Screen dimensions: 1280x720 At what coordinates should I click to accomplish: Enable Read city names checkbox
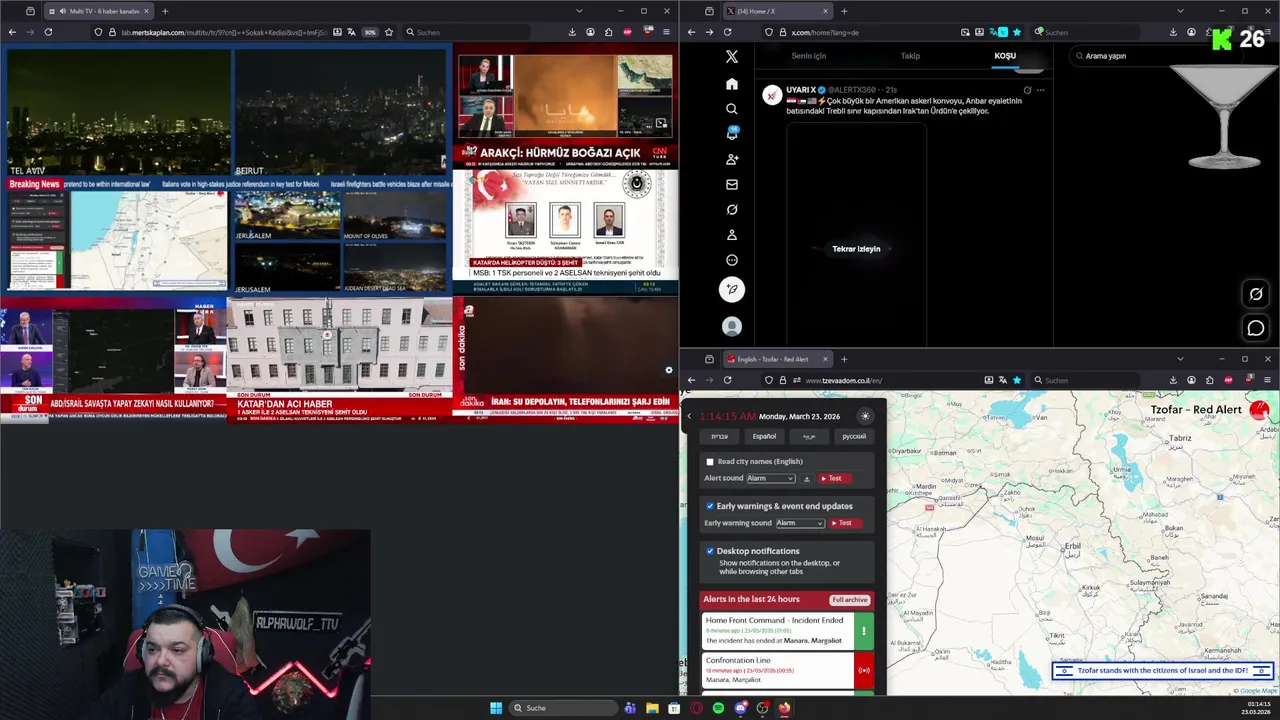click(x=710, y=462)
